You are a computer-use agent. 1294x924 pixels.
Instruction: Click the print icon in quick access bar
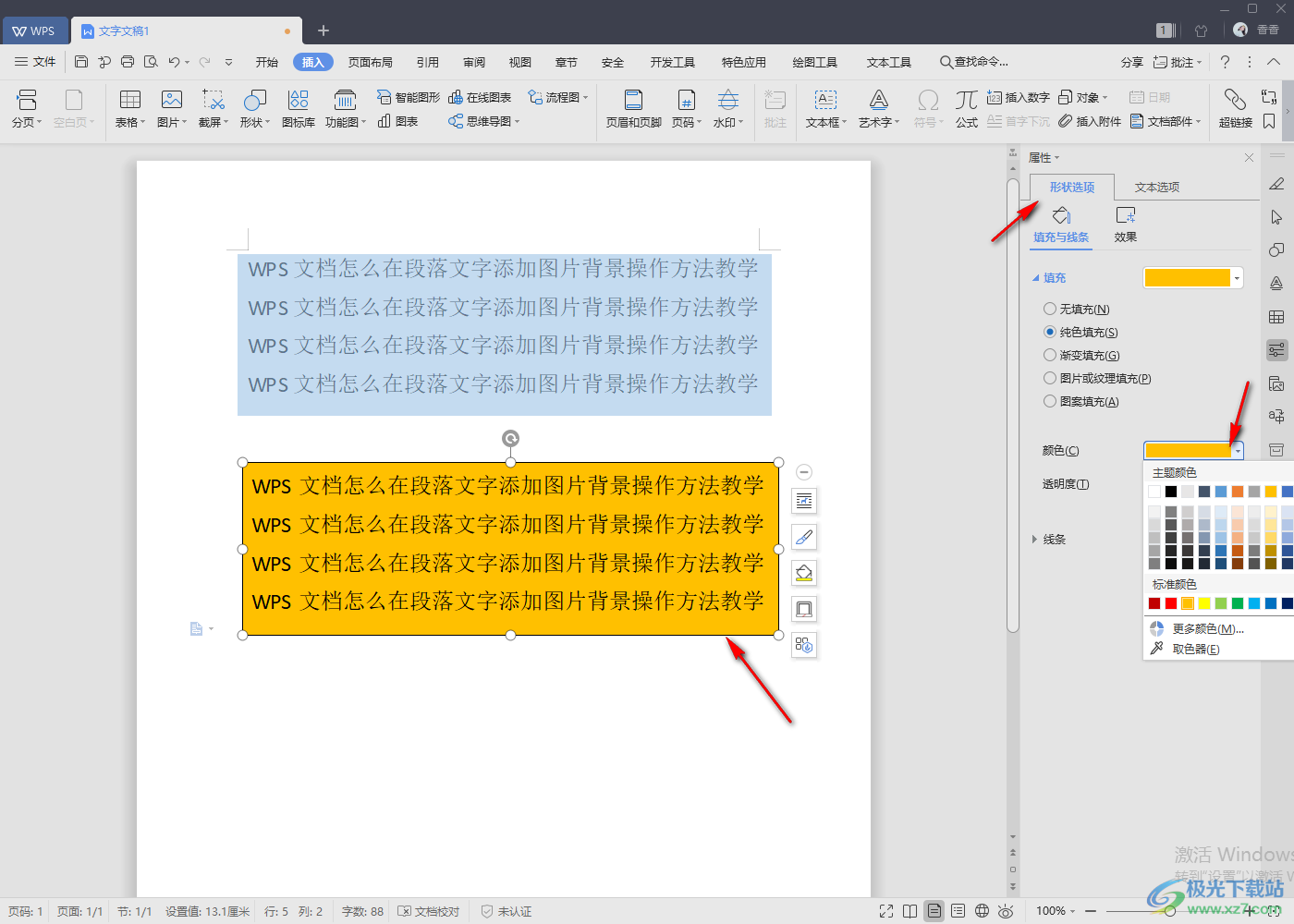pyautogui.click(x=128, y=62)
